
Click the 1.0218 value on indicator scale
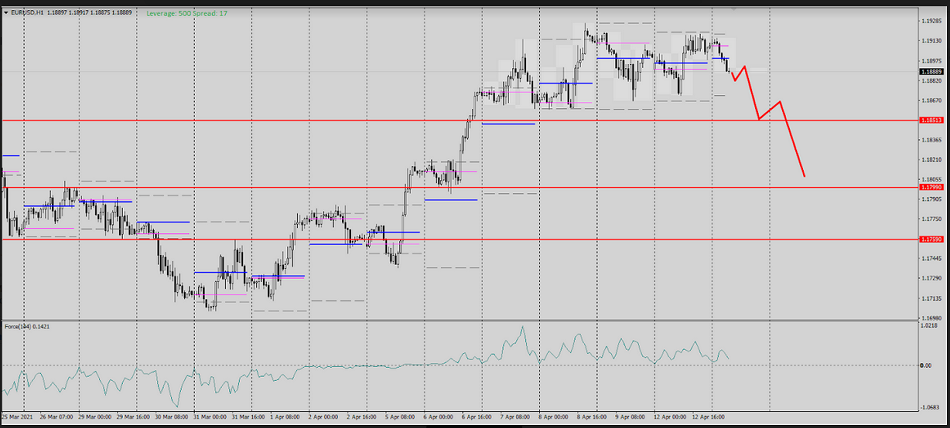point(929,326)
